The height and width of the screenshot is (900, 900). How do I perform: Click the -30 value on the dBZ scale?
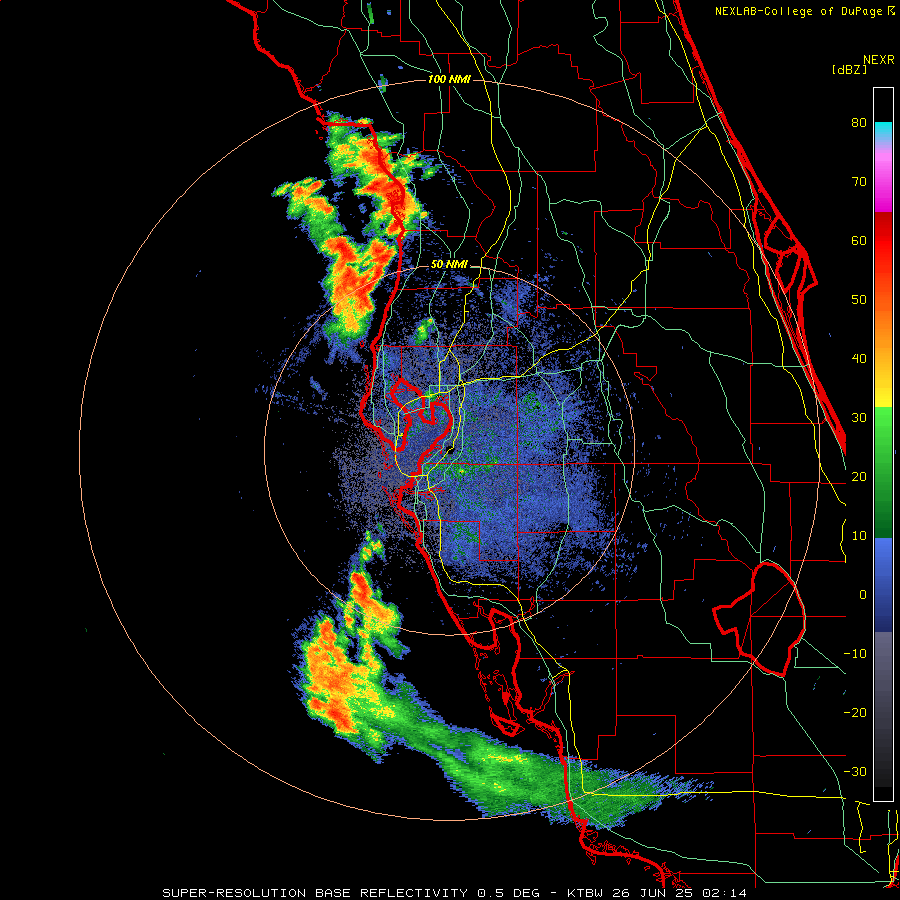(855, 771)
